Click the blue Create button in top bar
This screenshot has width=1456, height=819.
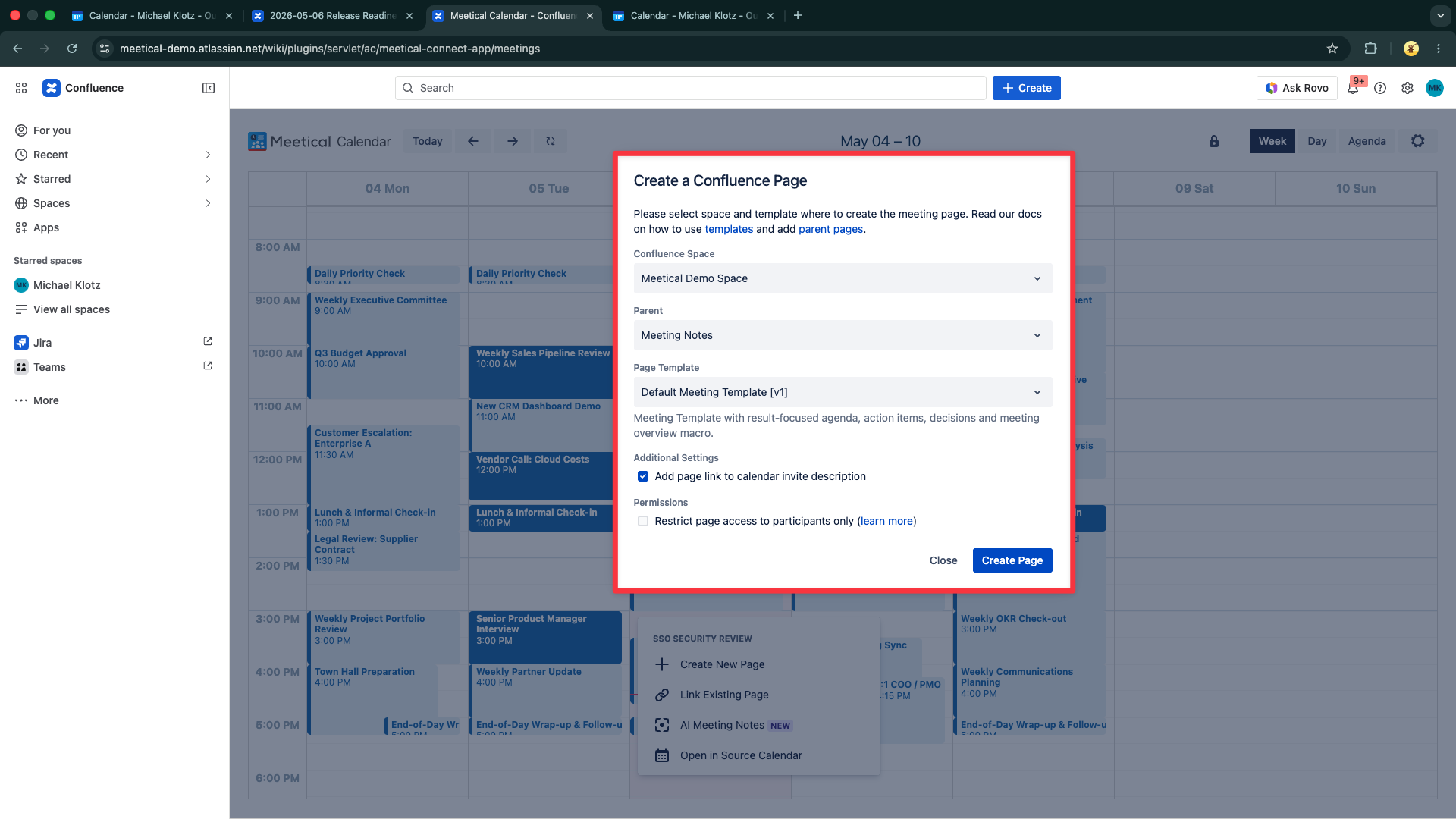(x=1027, y=88)
